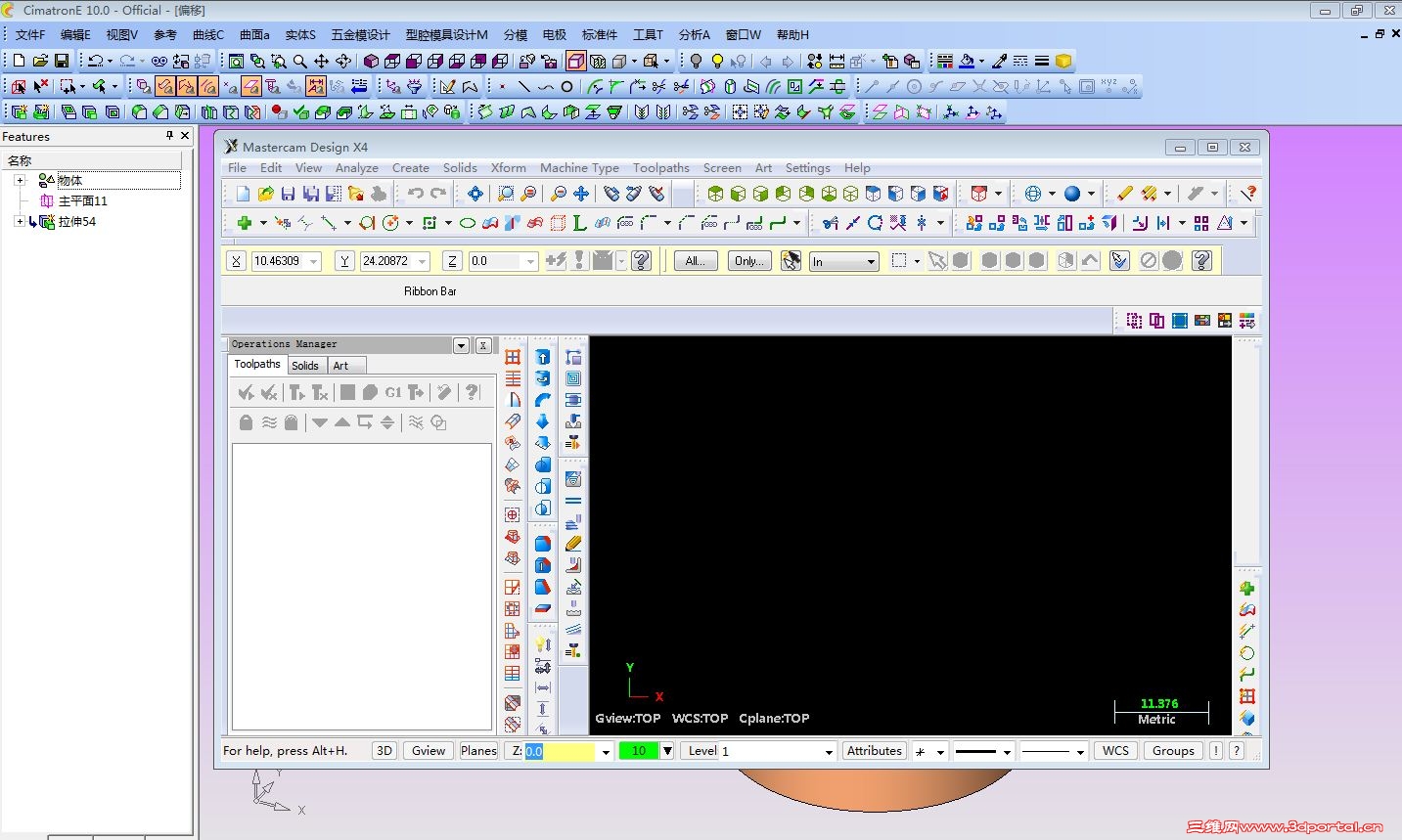
Task: Click the Only... selection button
Action: click(749, 261)
